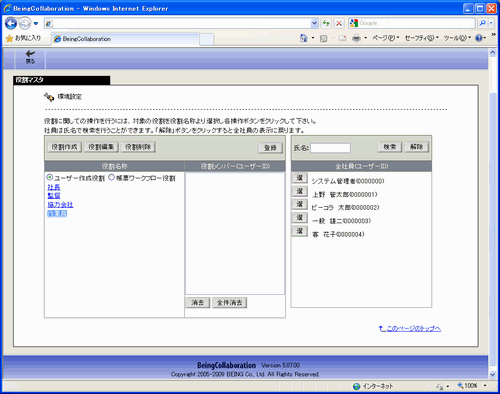The image size is (500, 394).
Task: Open the zoom level dropdown arrow
Action: (485, 386)
